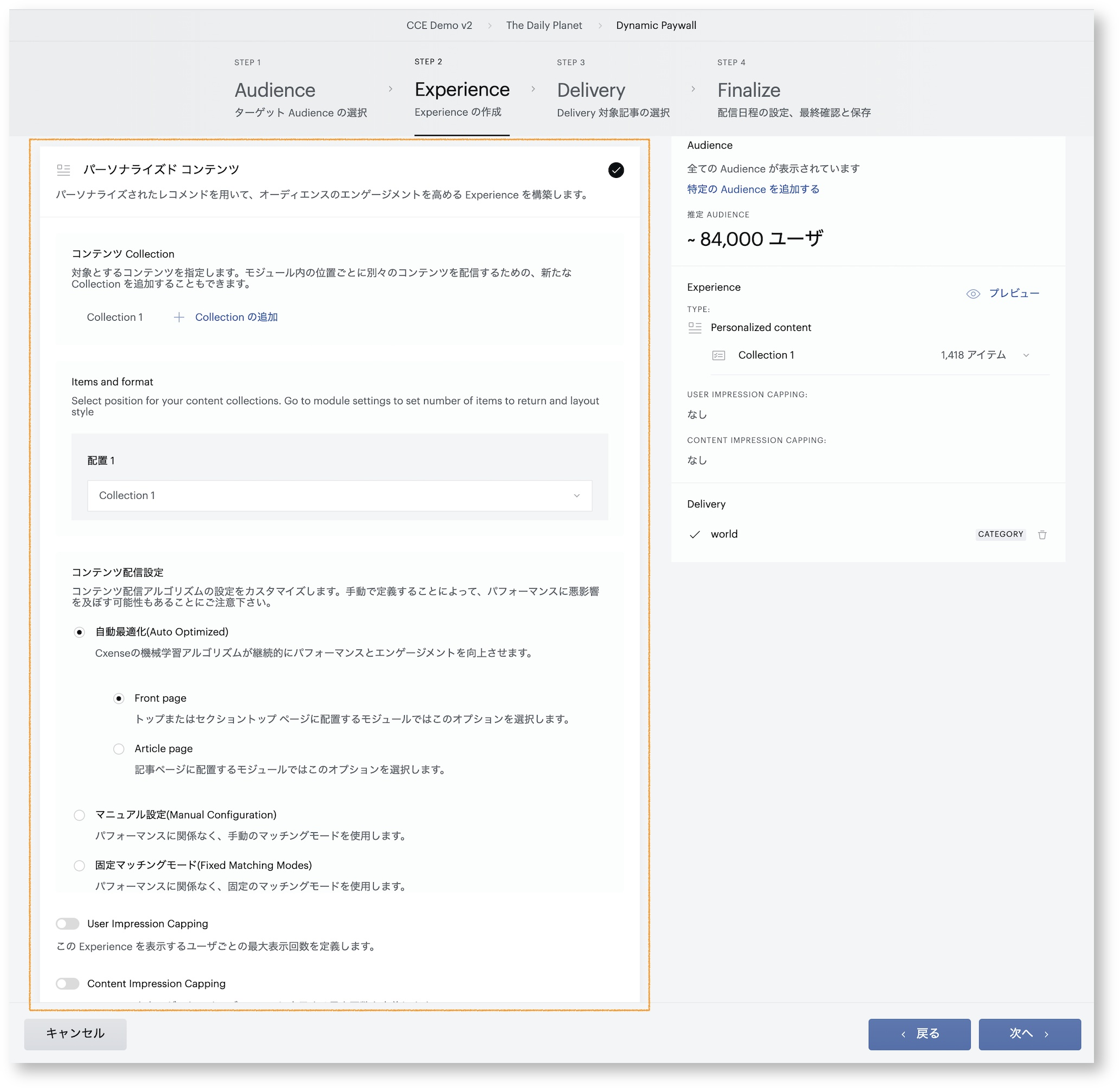
Task: Click the step arrow between Experience and Delivery
Action: click(x=533, y=88)
